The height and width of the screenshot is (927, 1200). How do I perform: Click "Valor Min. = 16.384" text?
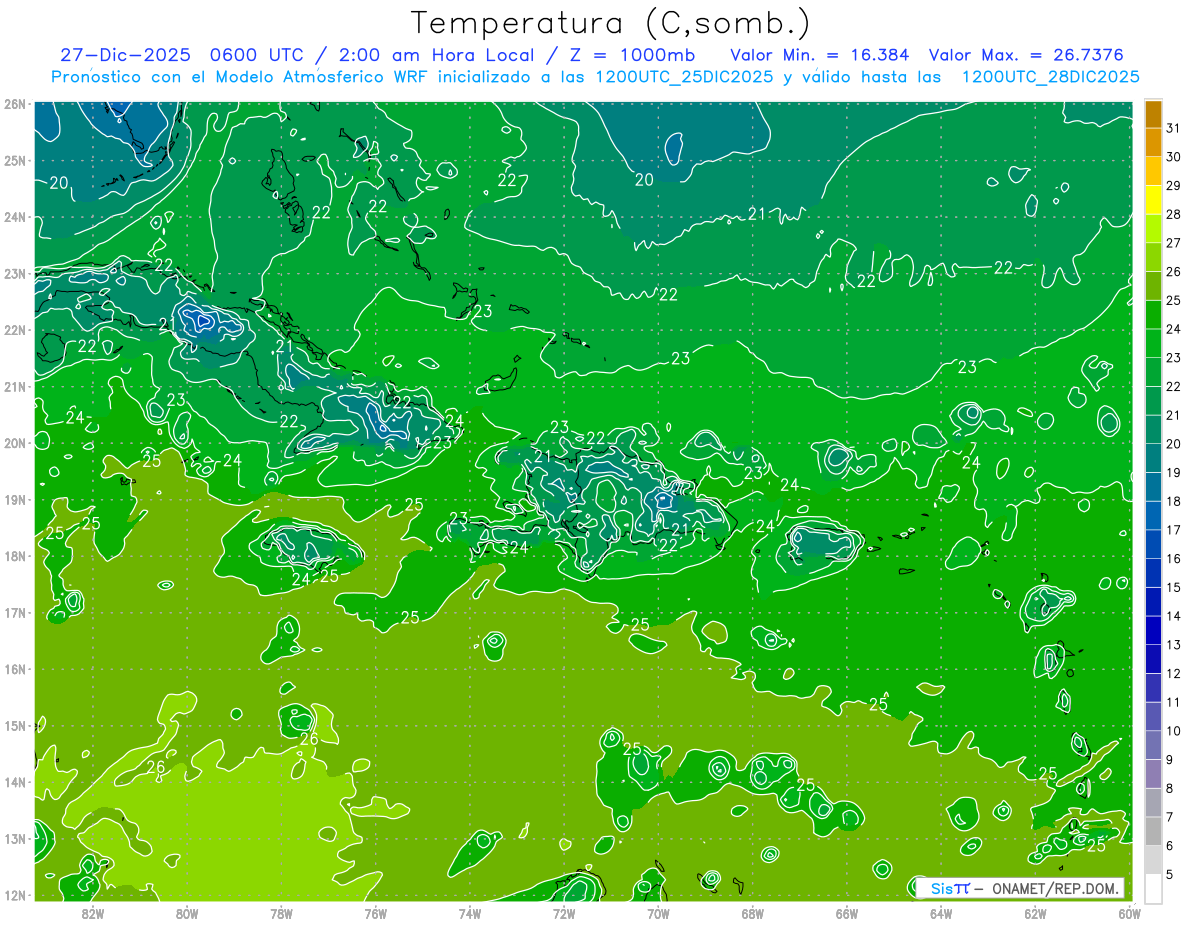coord(820,55)
